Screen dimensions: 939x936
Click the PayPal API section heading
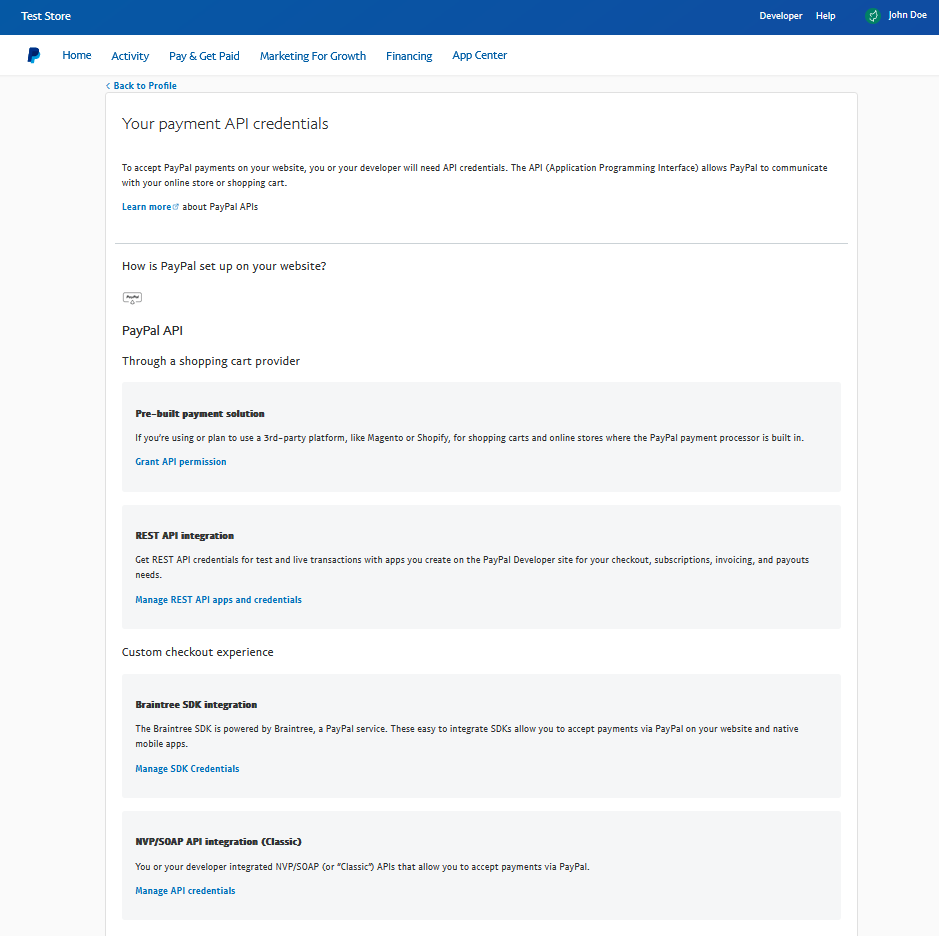pos(152,331)
